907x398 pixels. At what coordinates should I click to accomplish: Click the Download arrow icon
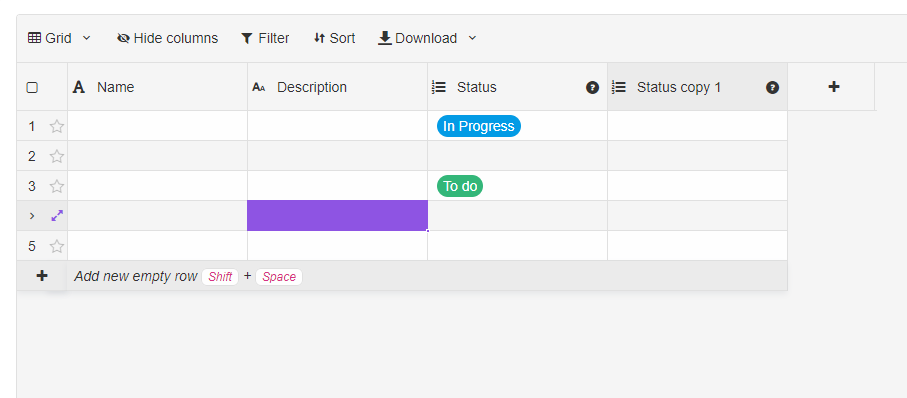click(x=385, y=38)
